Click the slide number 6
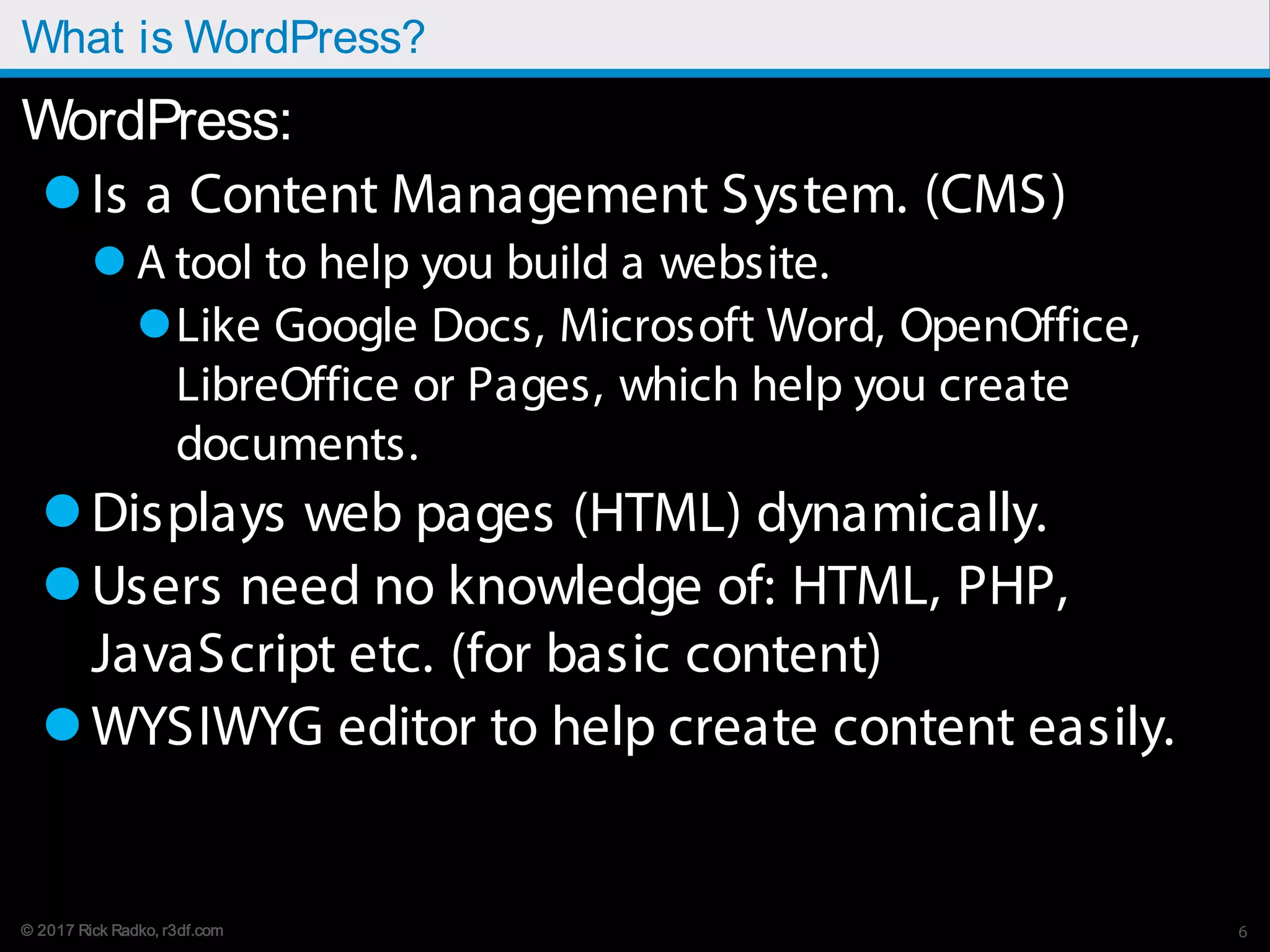This screenshot has width=1270, height=952. coord(1243,932)
